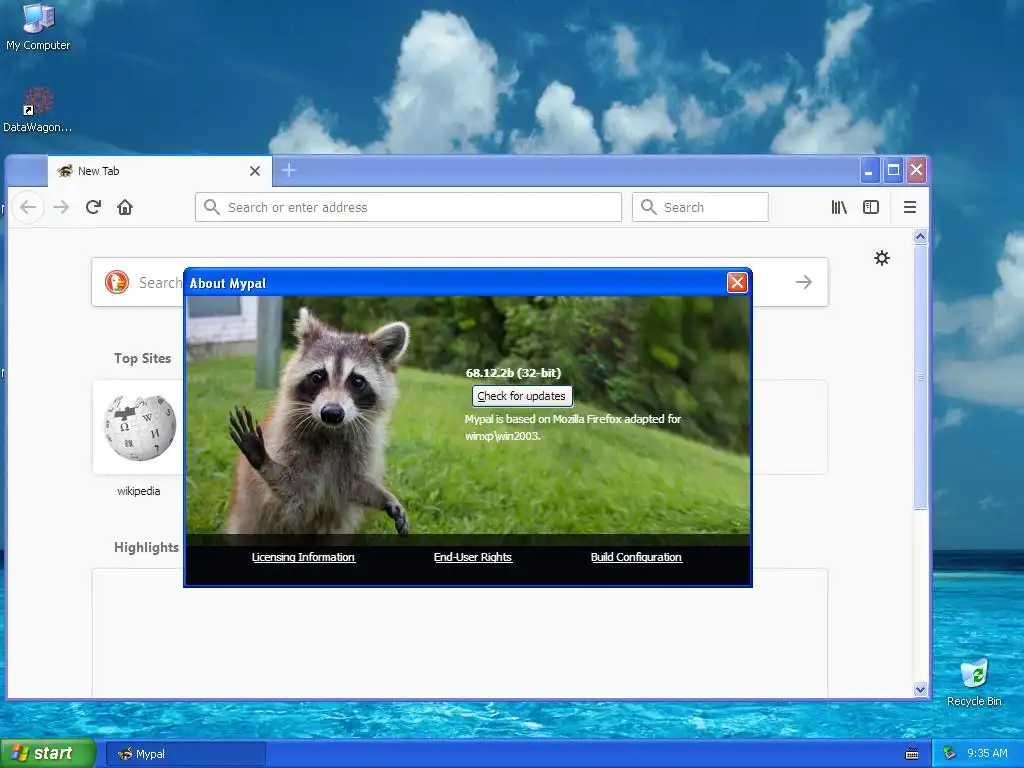The height and width of the screenshot is (768, 1024).
Task: Close the About Mypal dialog
Action: pos(737,282)
